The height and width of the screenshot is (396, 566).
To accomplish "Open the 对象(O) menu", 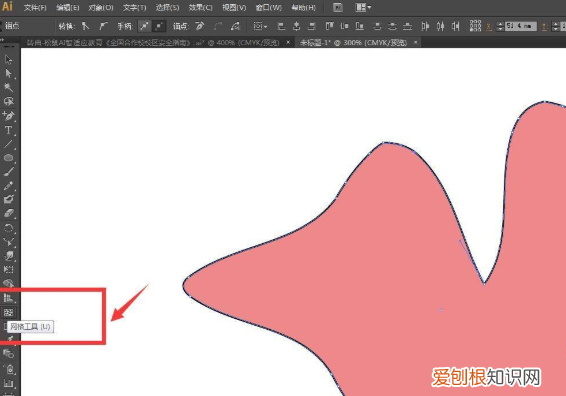I will 101,8.
